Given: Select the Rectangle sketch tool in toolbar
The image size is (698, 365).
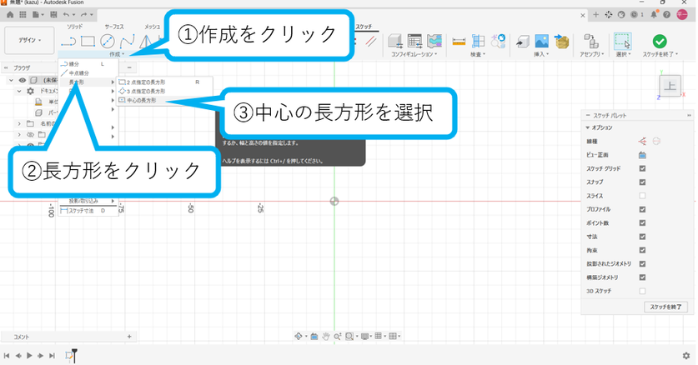Looking at the screenshot, I should click(88, 41).
